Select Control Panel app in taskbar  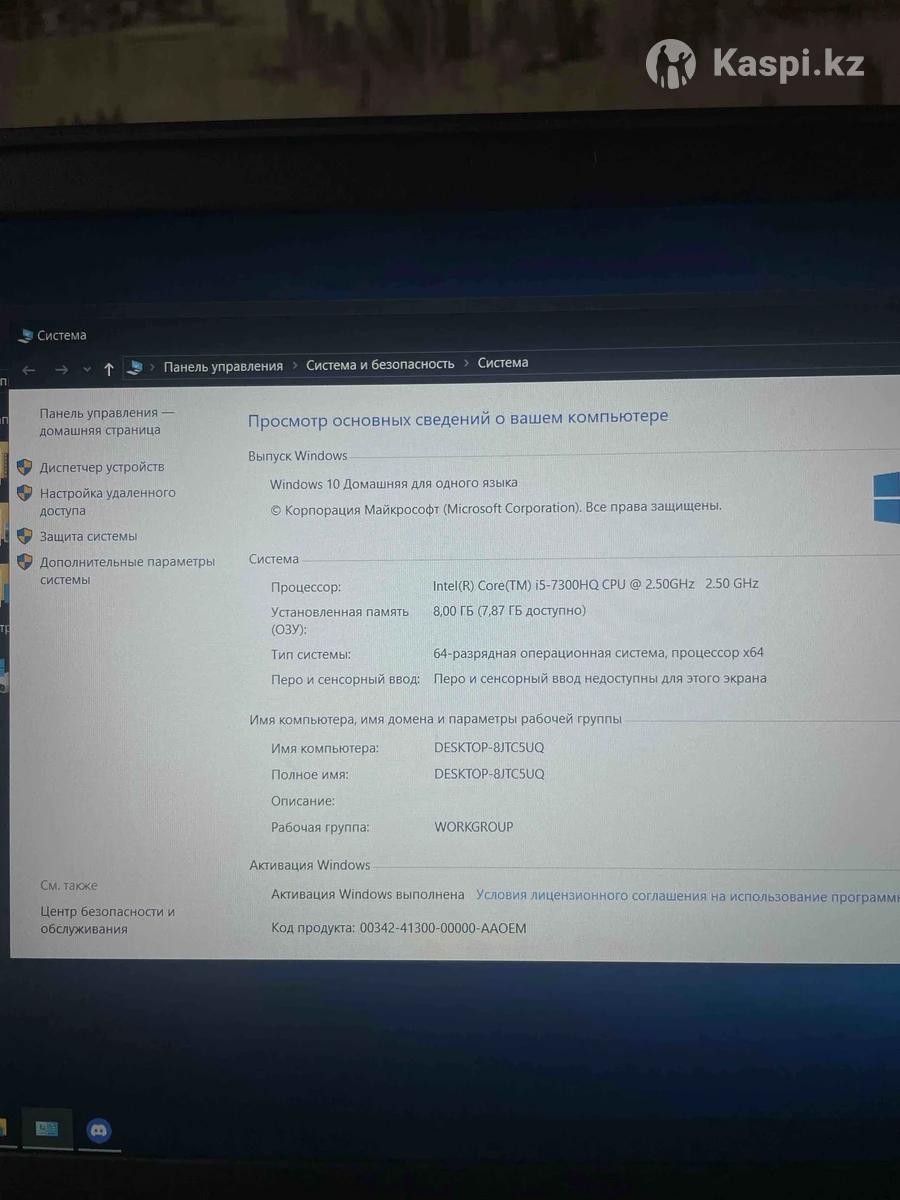[x=47, y=1129]
